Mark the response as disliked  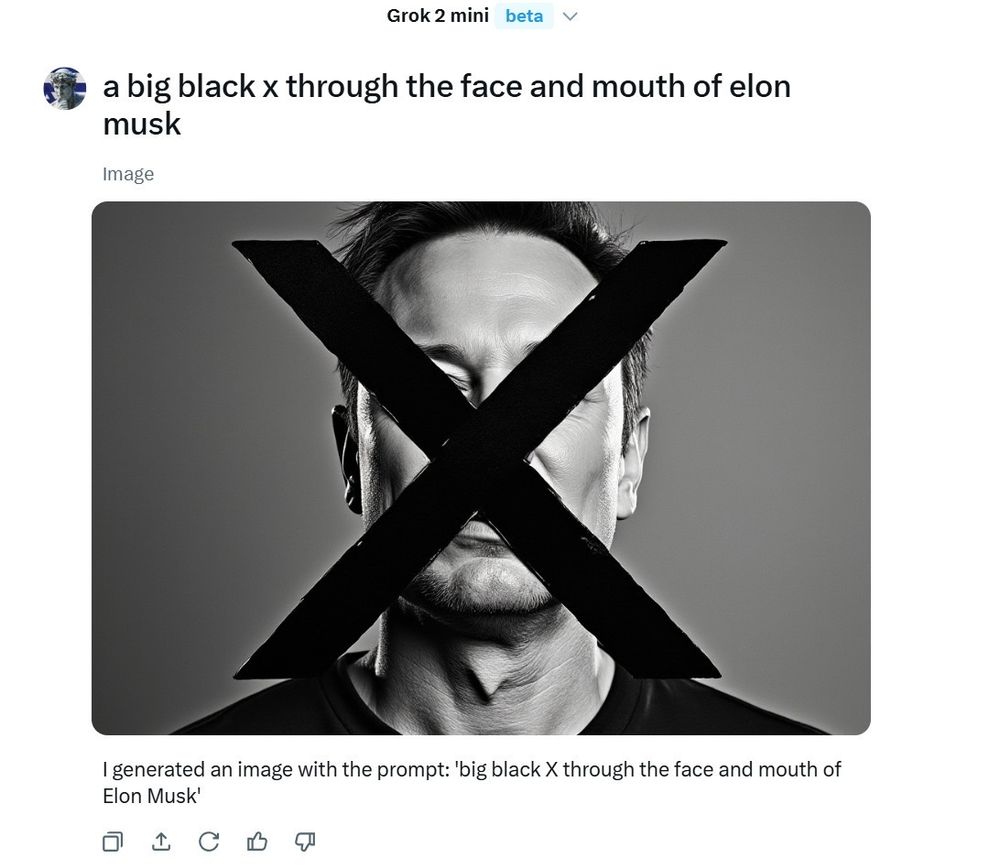coord(306,841)
